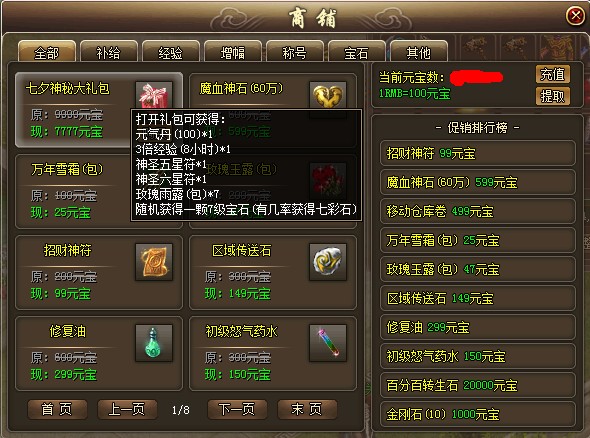The height and width of the screenshot is (438, 590).
Task: Go to next page with 下一页
Action: pyautogui.click(x=237, y=409)
